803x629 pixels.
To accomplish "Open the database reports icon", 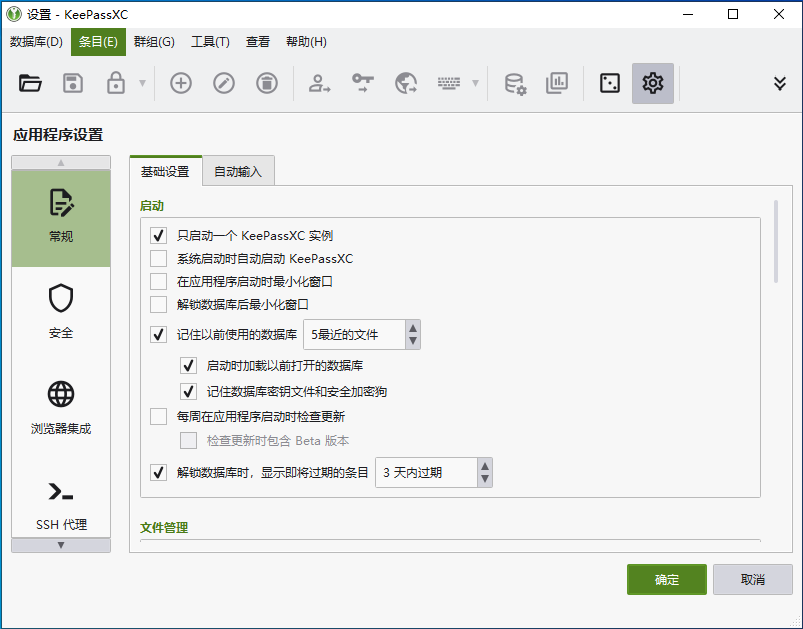I will 557,83.
